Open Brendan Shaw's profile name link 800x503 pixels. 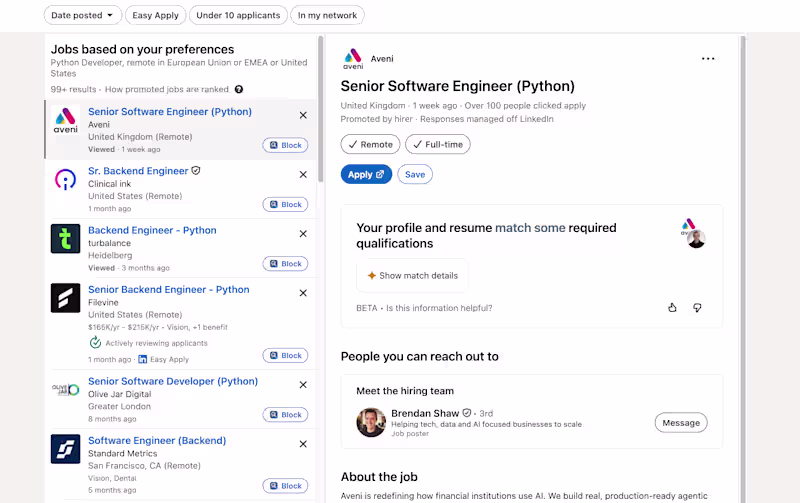(x=425, y=413)
